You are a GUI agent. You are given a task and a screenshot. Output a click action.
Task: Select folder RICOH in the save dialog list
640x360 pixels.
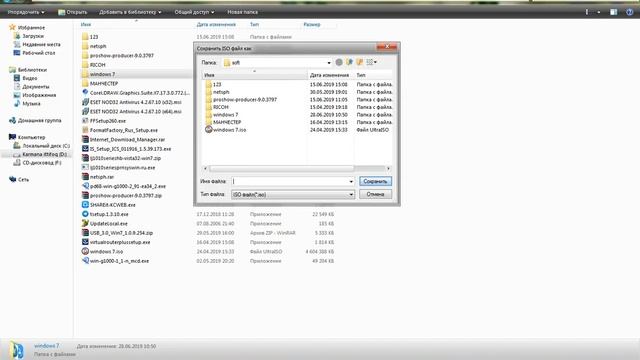coord(220,107)
